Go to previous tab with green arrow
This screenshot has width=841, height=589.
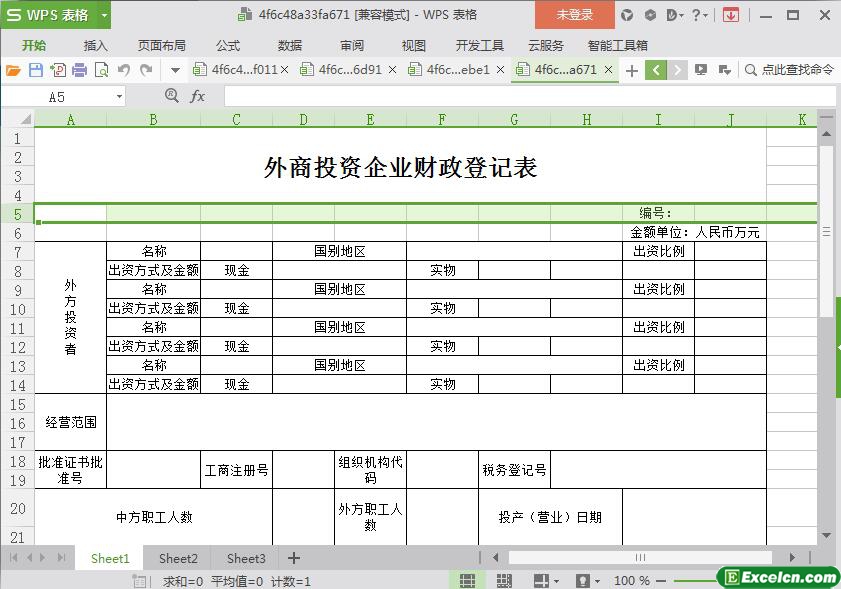(655, 70)
